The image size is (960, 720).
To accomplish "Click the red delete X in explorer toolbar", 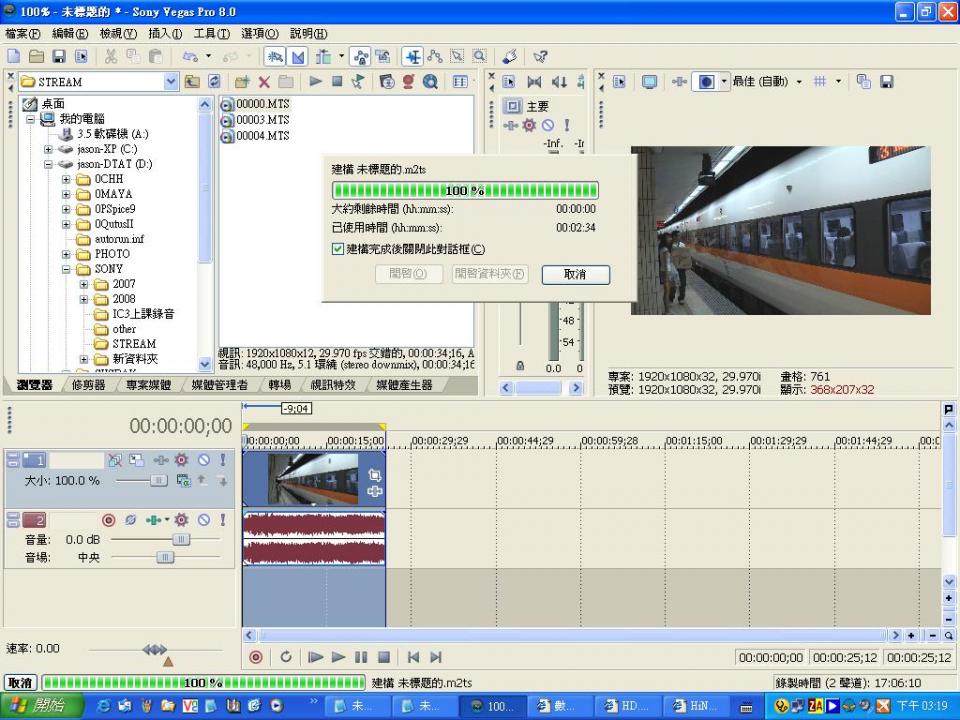I will click(264, 82).
